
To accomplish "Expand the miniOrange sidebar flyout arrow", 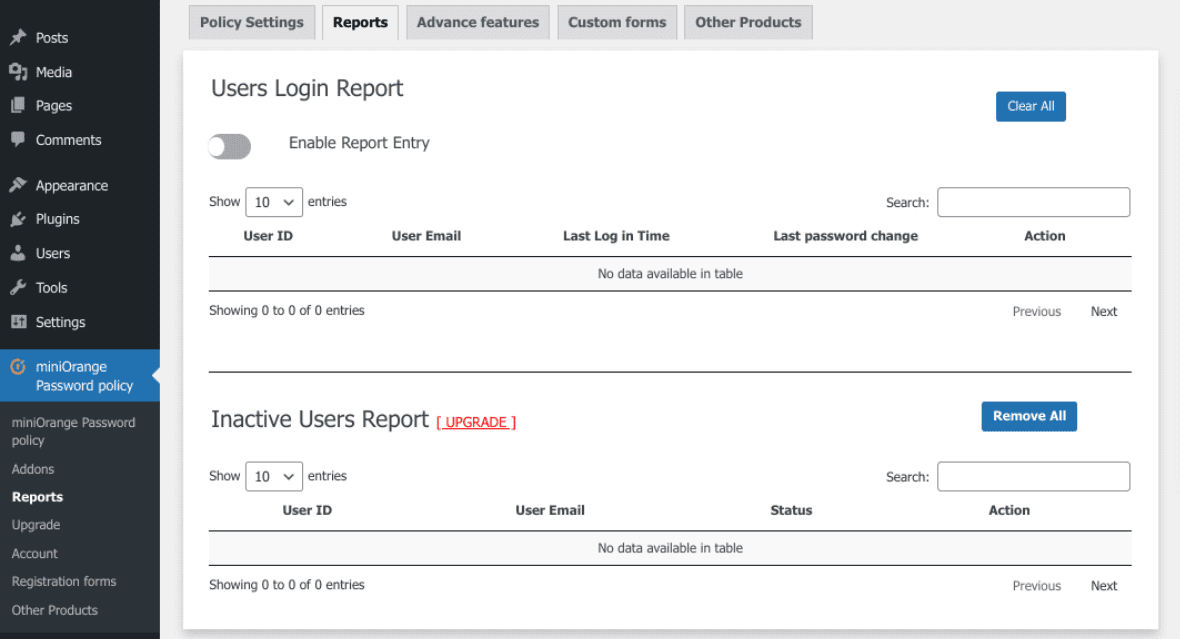I will (x=155, y=375).
